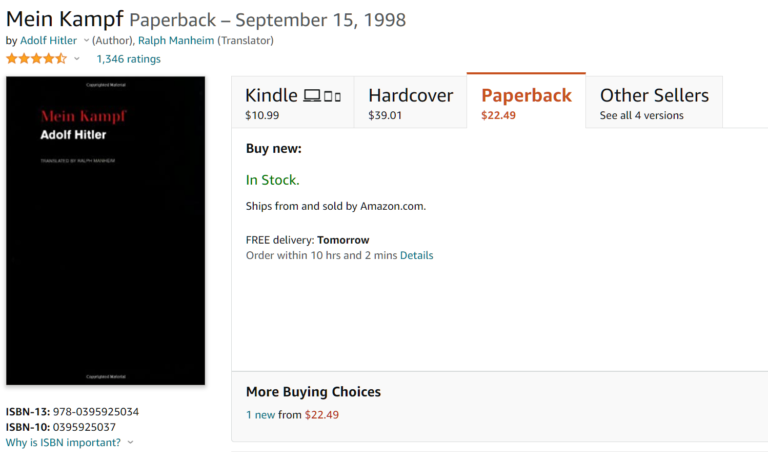The image size is (768, 460).
Task: Click the Kindle device icons
Action: [322, 96]
